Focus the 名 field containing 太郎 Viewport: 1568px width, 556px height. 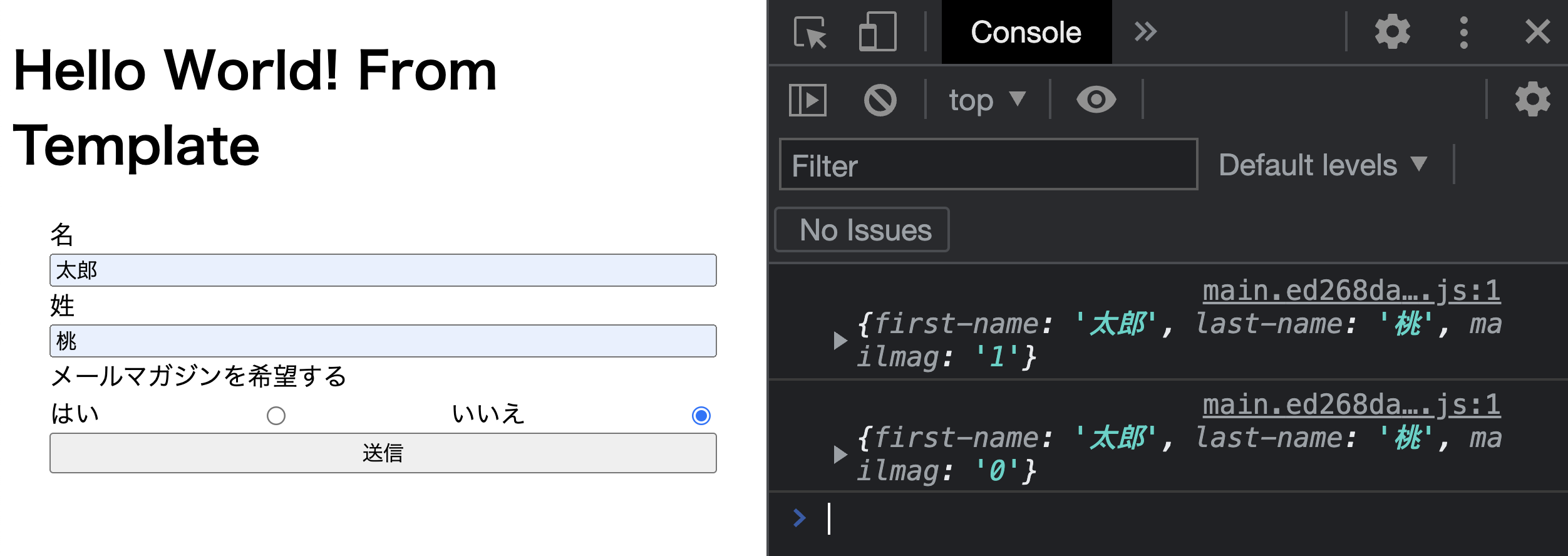383,270
